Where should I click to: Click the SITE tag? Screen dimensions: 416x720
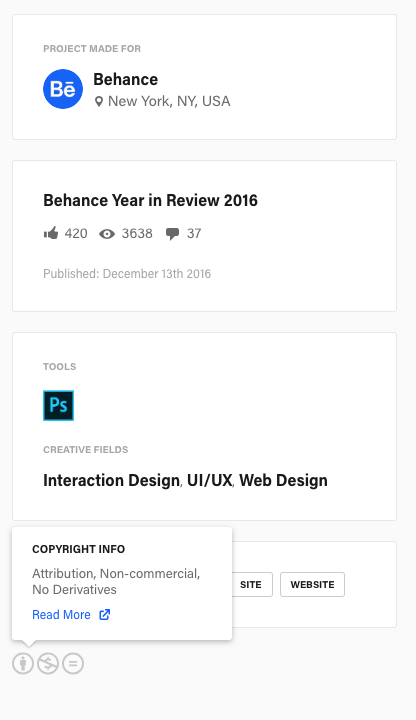[x=251, y=585]
